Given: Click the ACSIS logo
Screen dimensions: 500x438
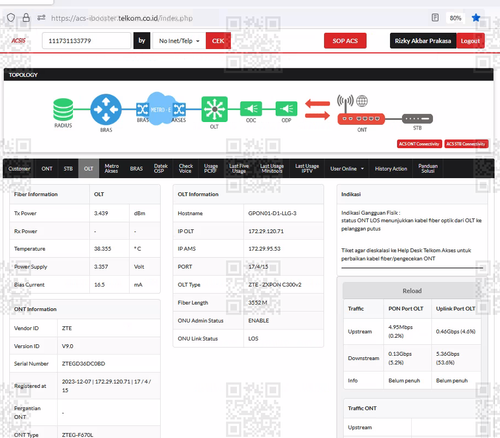Looking at the screenshot, I should (18, 41).
